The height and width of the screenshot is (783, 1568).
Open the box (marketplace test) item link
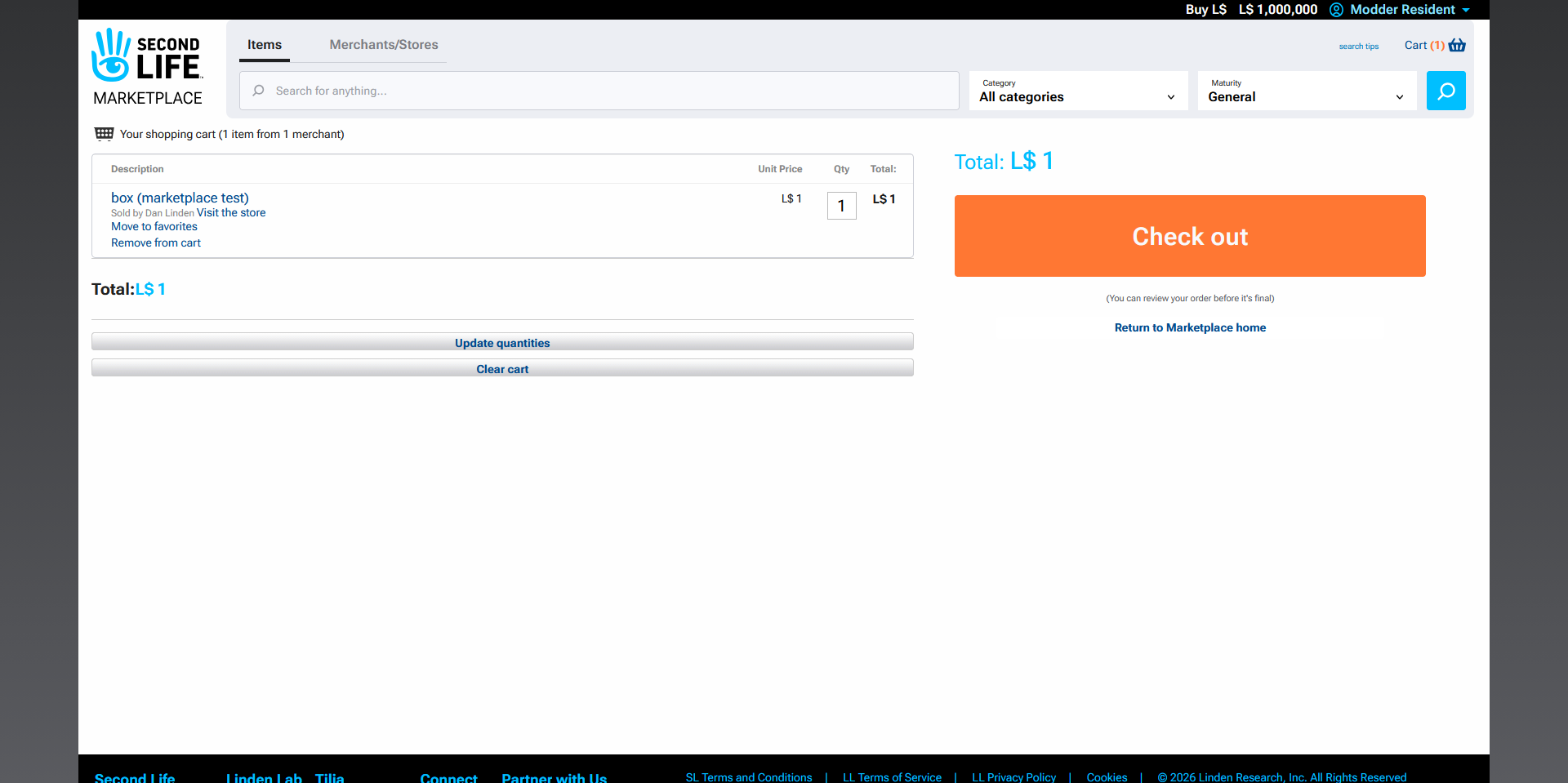(x=180, y=198)
